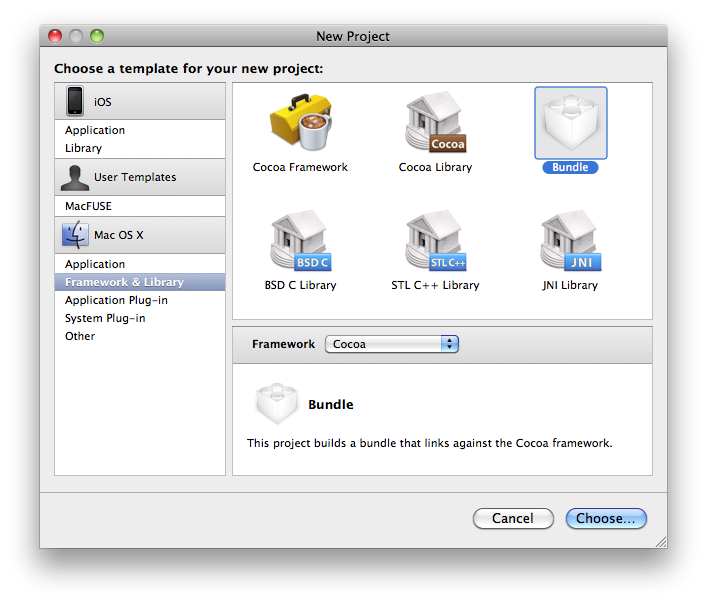The width and height of the screenshot is (707, 603).
Task: Open Application Plug-in category
Action: (116, 300)
